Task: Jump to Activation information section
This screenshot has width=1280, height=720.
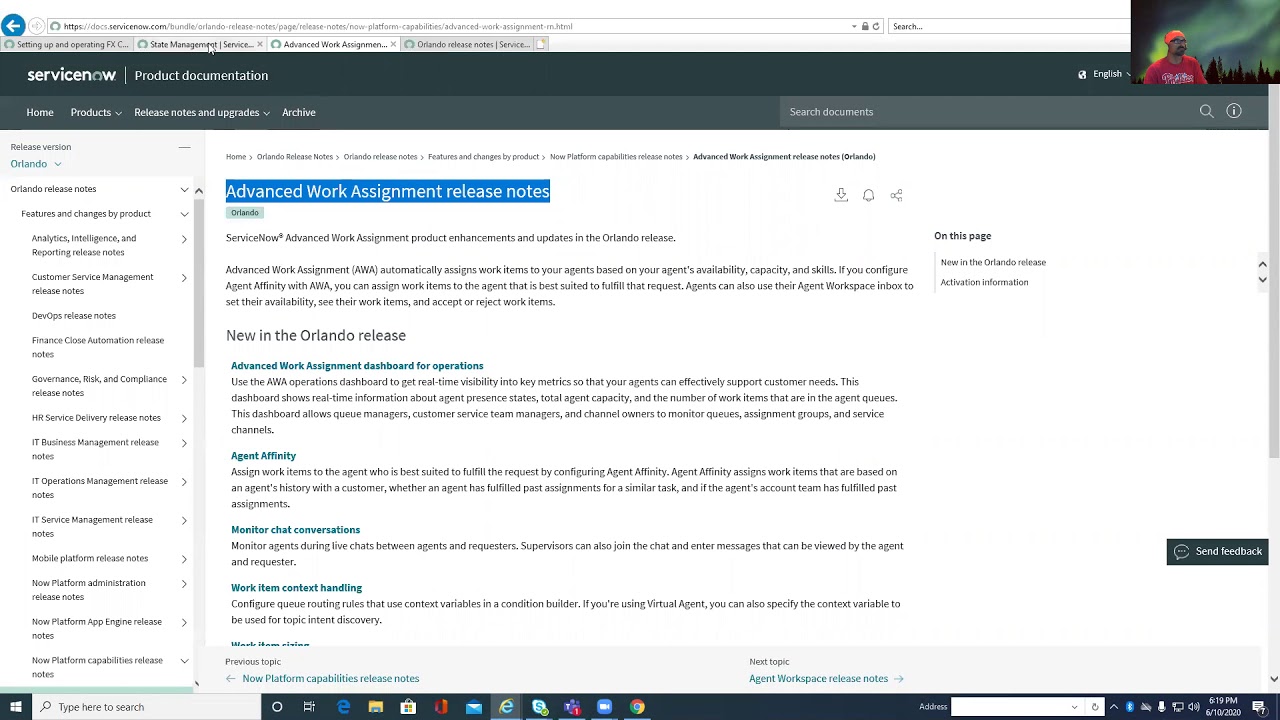Action: coord(984,282)
